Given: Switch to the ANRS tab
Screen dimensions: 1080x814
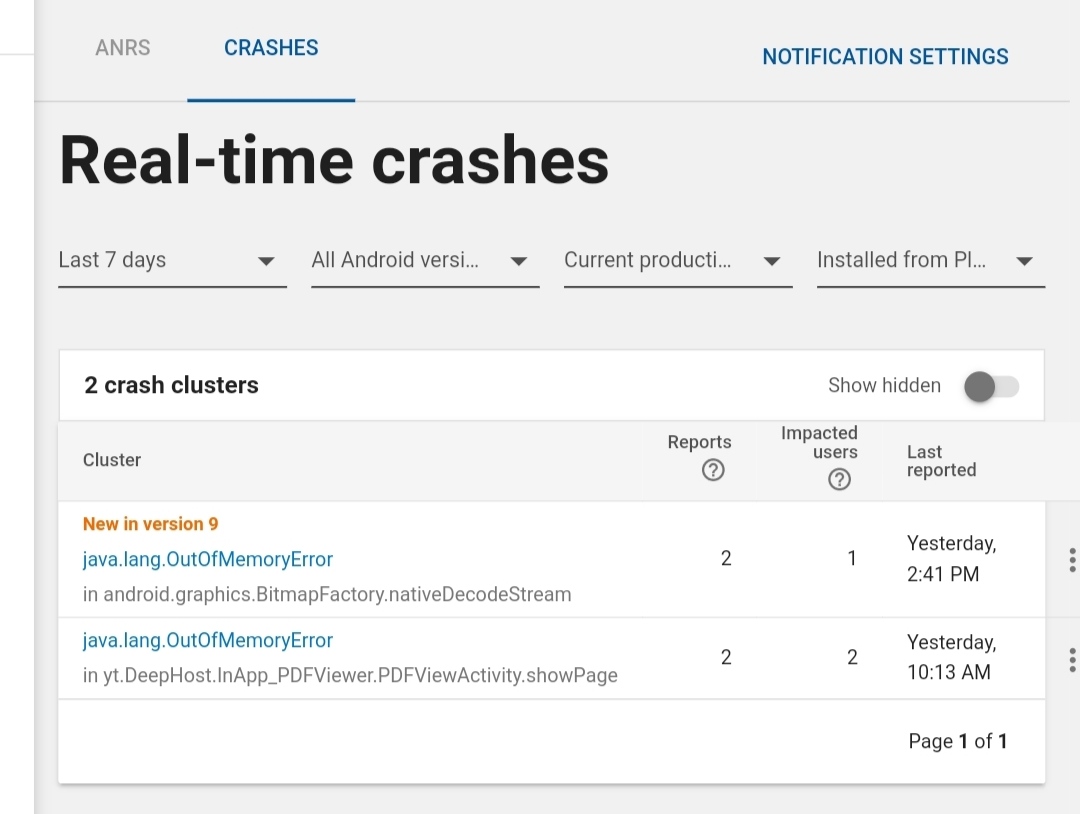Looking at the screenshot, I should pos(123,48).
